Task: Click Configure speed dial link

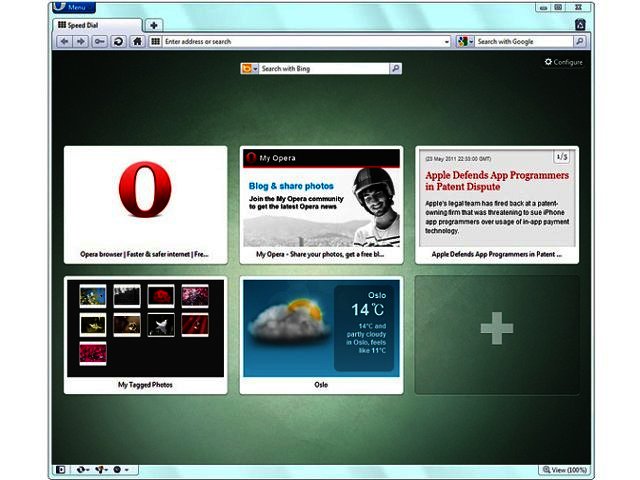Action: pos(563,62)
